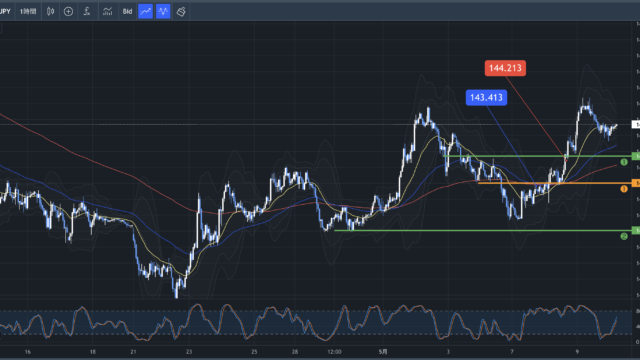Image resolution: width=640 pixels, height=360 pixels.
Task: Toggle the blue trend line drawing button
Action: [x=145, y=11]
